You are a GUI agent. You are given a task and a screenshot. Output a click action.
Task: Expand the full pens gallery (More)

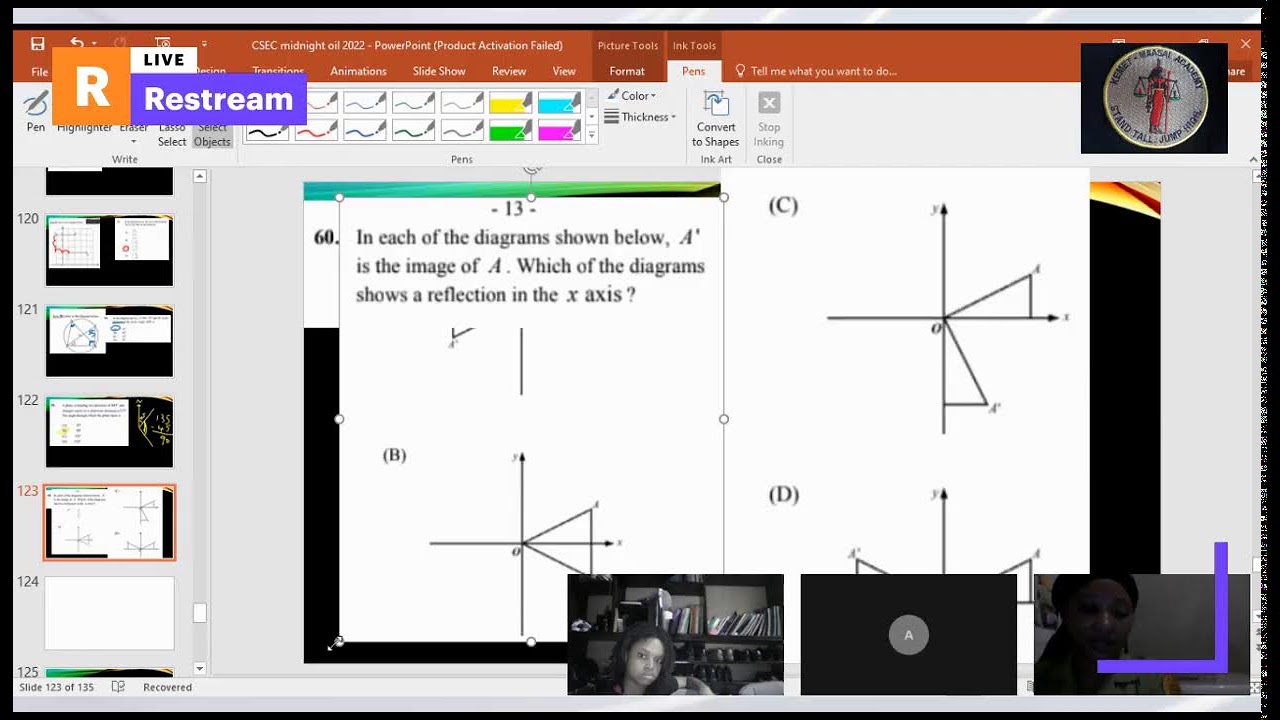click(x=591, y=135)
